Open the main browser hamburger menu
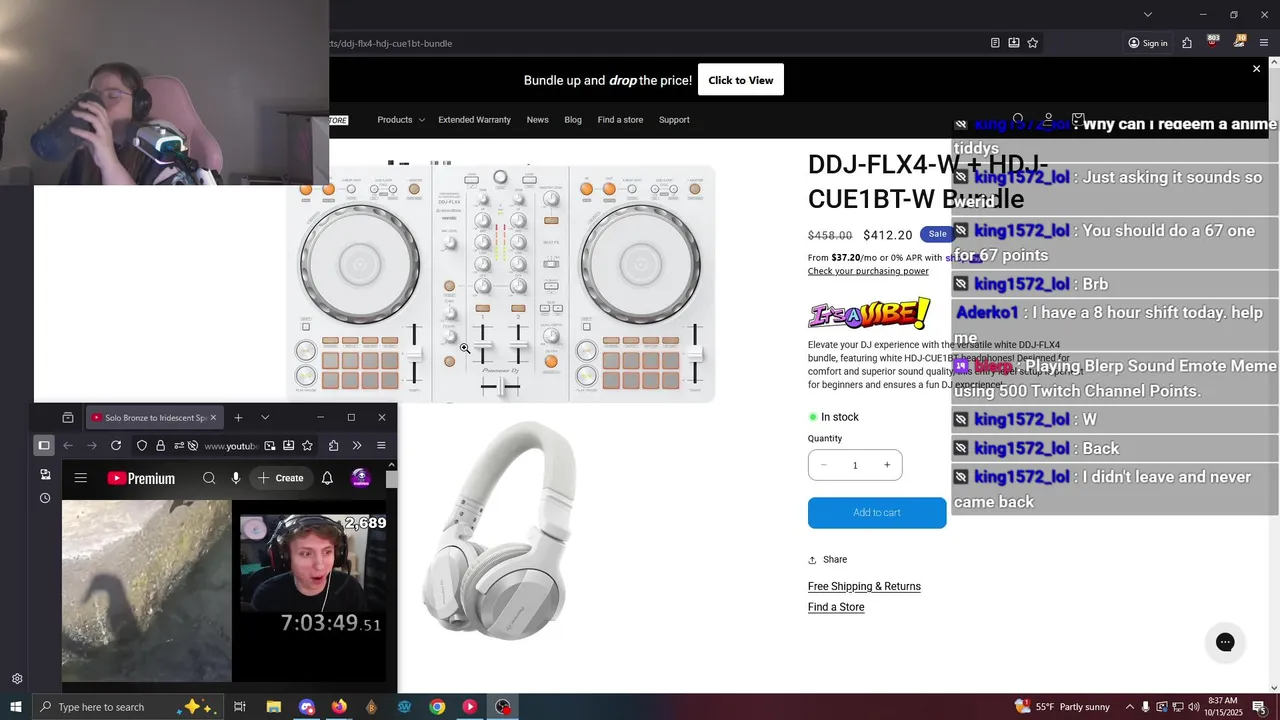 click(x=1264, y=43)
